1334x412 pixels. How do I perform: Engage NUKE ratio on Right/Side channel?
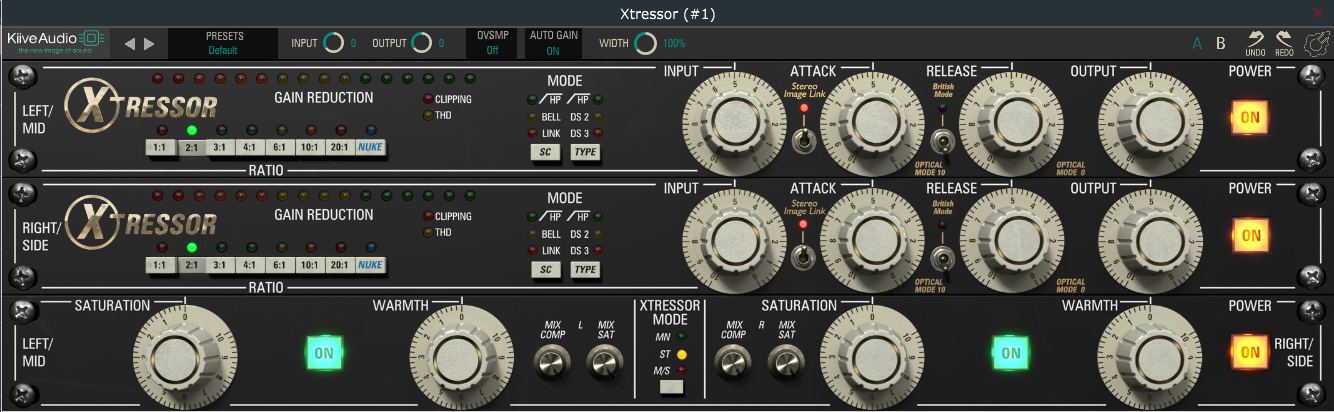pos(371,265)
